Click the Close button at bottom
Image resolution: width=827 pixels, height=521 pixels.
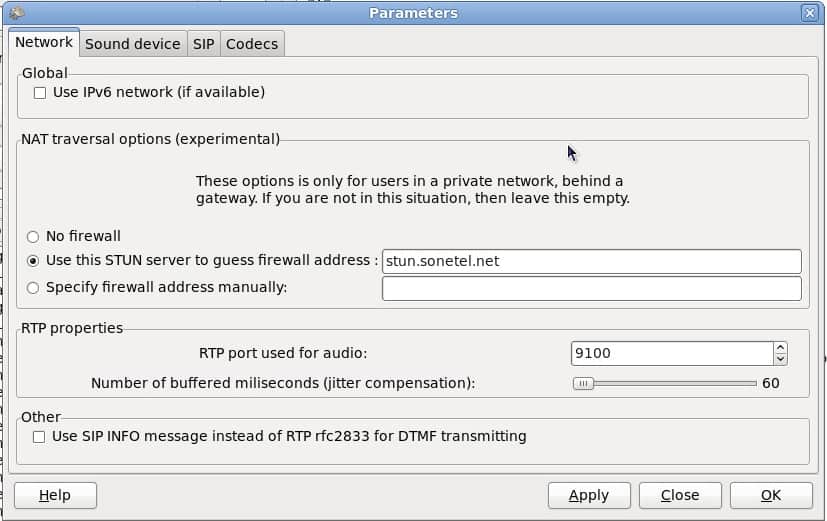pyautogui.click(x=680, y=495)
